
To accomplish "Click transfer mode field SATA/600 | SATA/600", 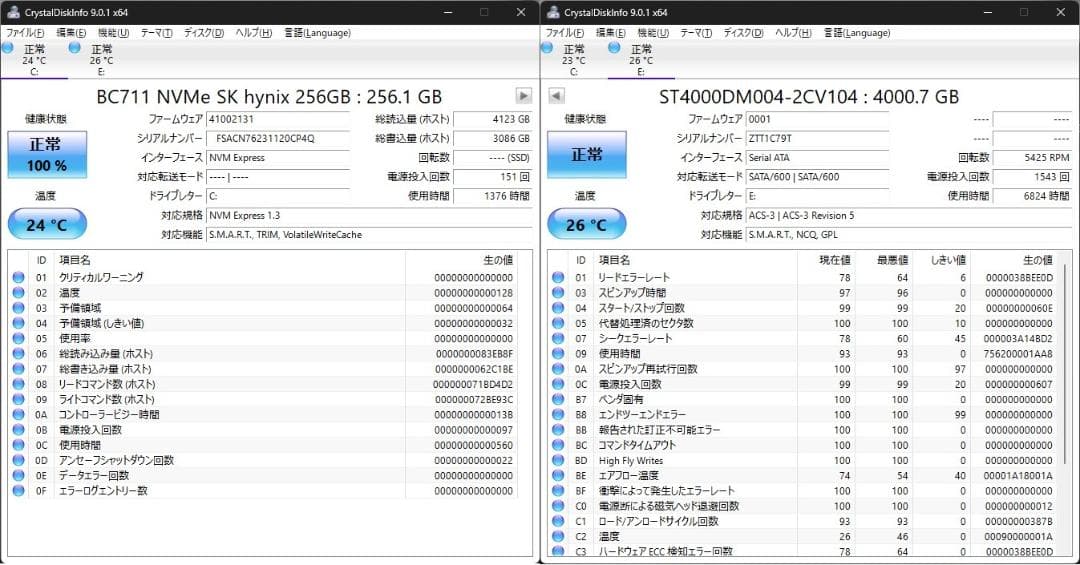I will 818,177.
